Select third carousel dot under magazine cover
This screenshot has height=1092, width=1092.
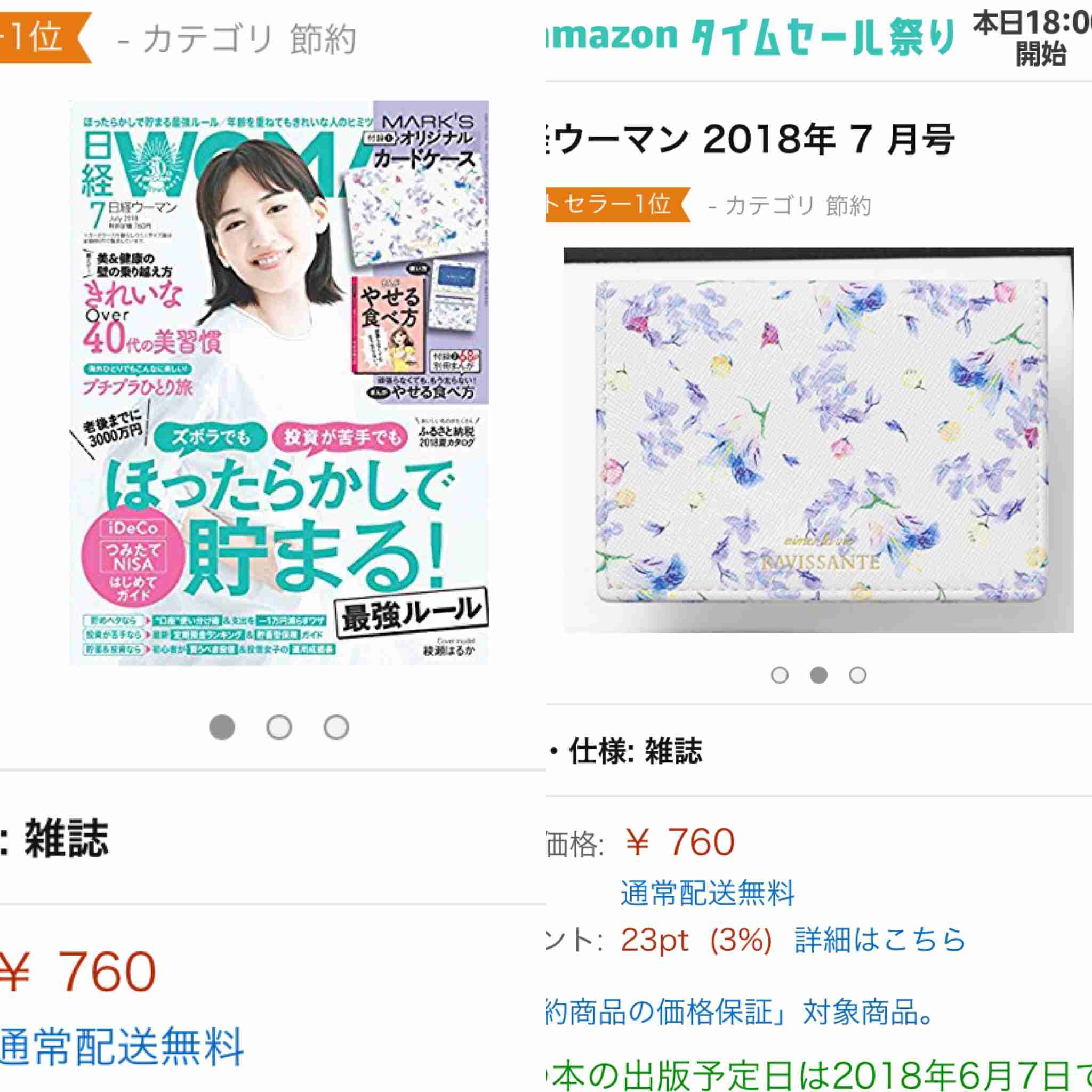pyautogui.click(x=336, y=727)
